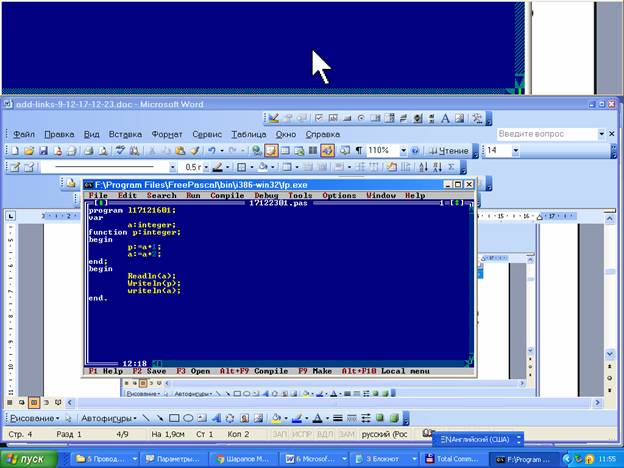
Task: Select the table Eraser icon
Action: (29, 167)
